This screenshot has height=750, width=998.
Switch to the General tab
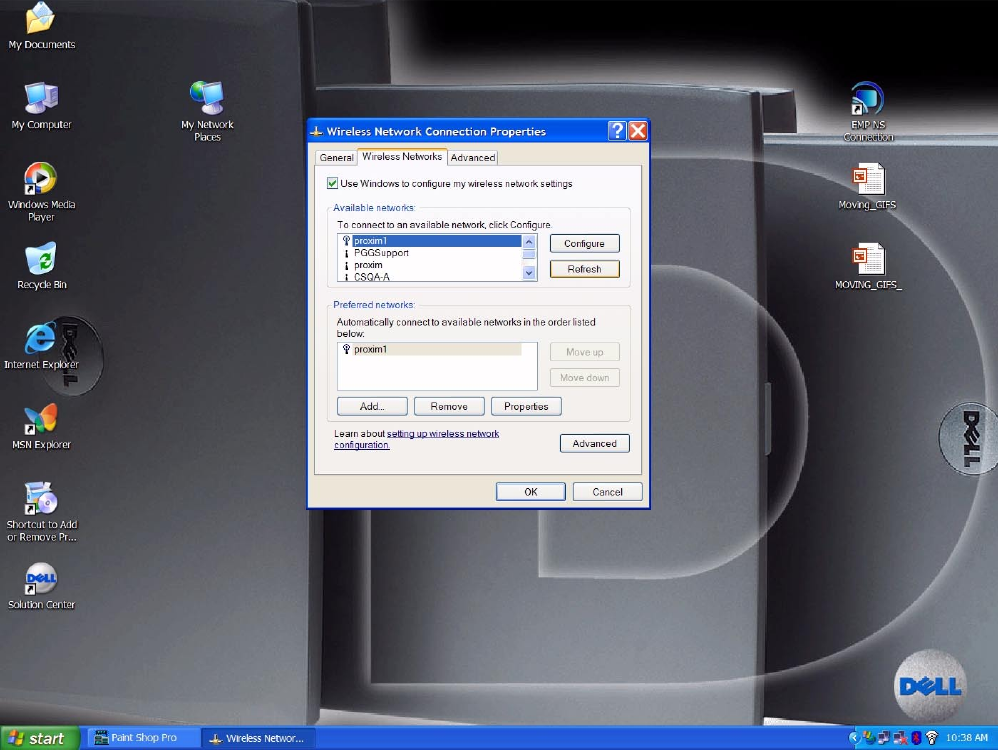click(336, 157)
